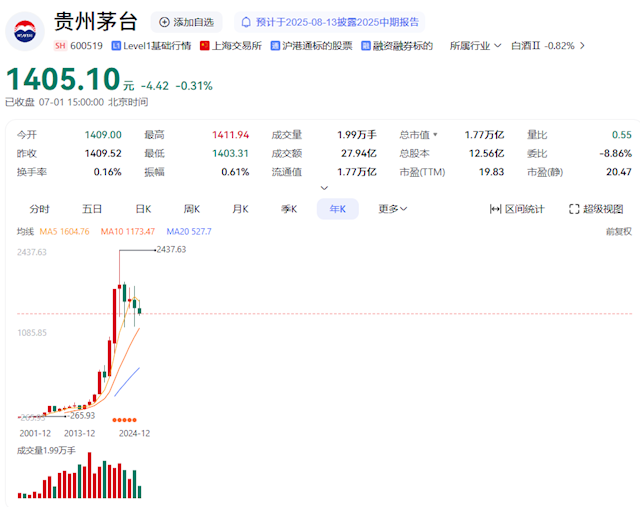
Task: Click the SH market badge
Action: pyautogui.click(x=60, y=46)
